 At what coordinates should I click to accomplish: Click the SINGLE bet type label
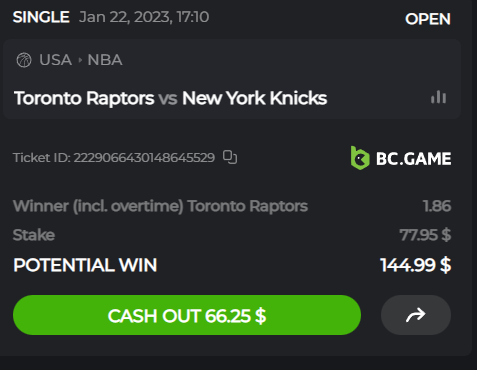(41, 17)
